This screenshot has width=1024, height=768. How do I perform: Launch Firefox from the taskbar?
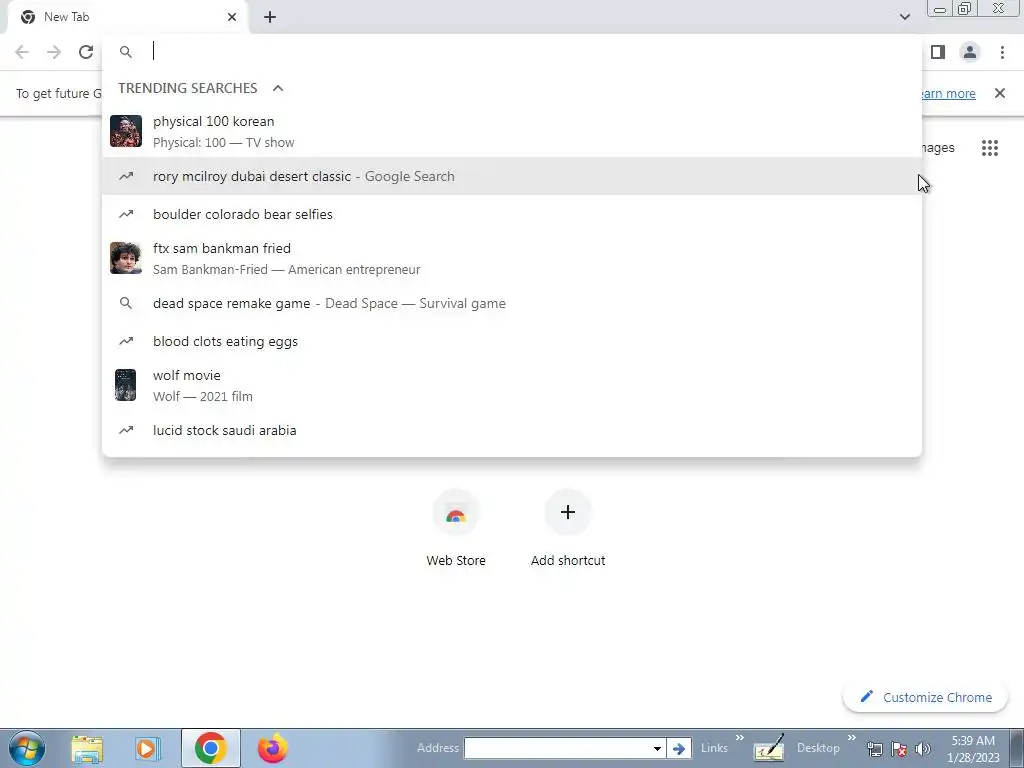[272, 748]
